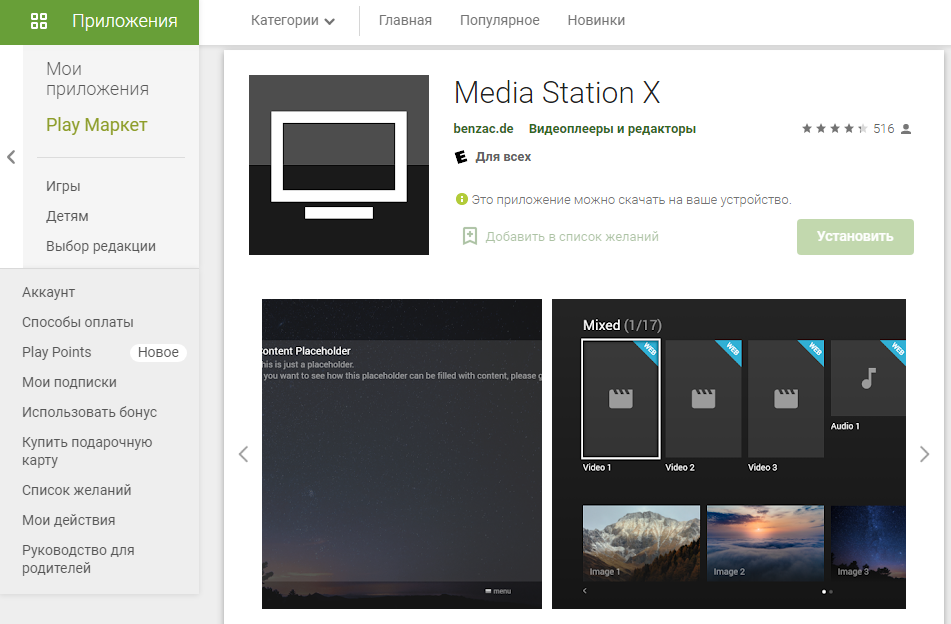This screenshot has width=951, height=624.
Task: Click the Media Station X app icon
Action: coord(338,165)
